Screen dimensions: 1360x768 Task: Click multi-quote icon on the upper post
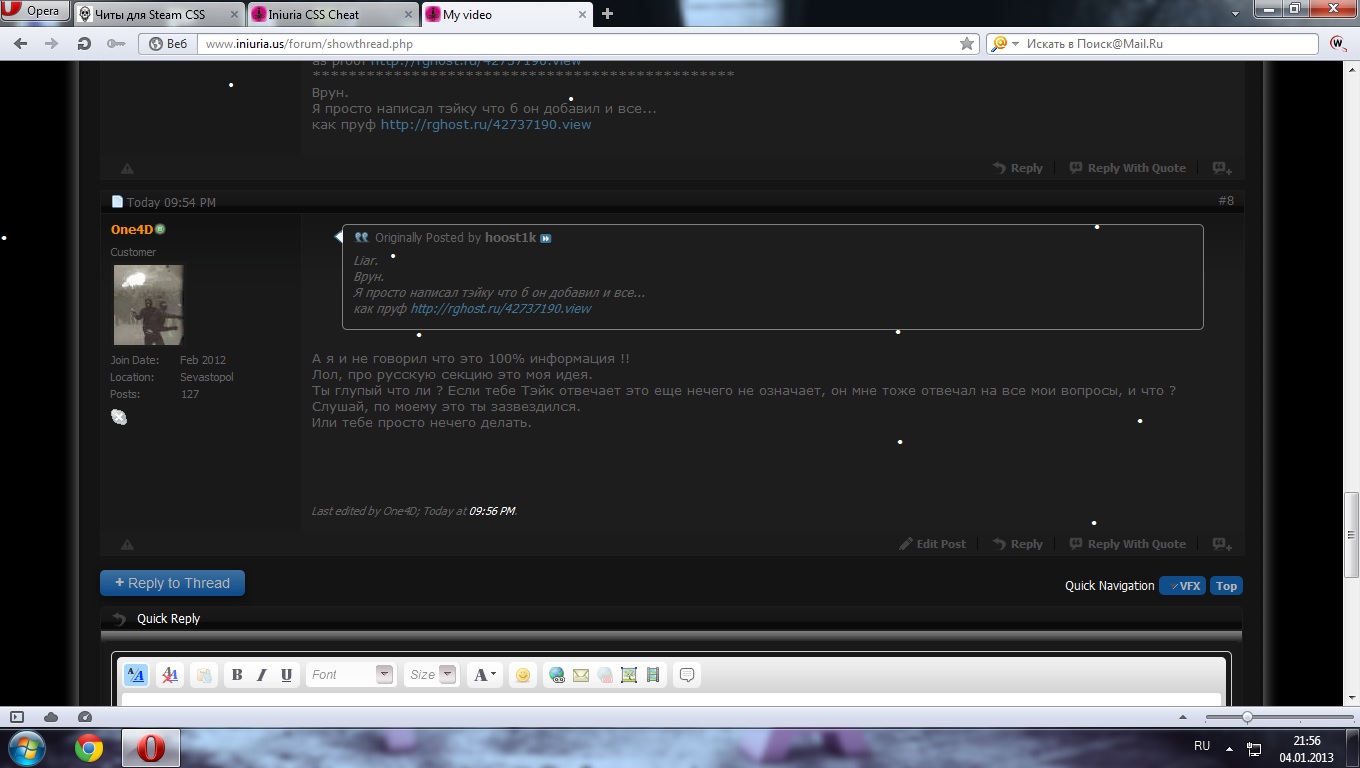[x=1222, y=168]
